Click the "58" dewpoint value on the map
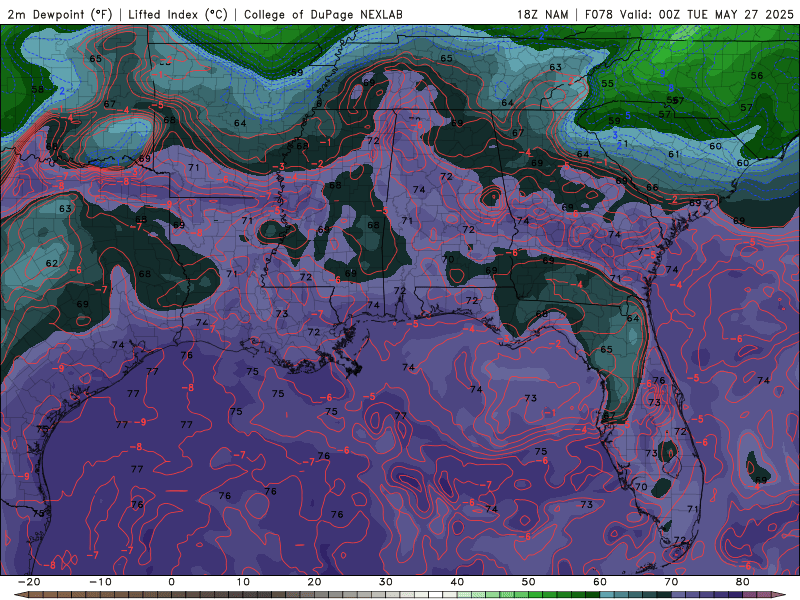 38,90
